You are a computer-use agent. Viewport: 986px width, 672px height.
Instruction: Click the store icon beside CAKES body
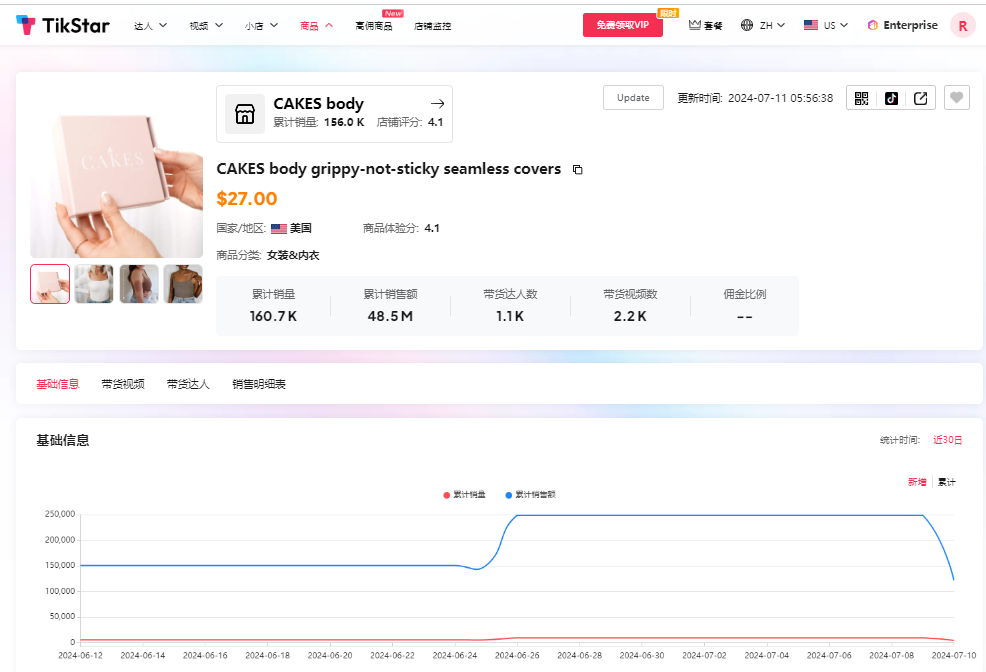click(245, 112)
